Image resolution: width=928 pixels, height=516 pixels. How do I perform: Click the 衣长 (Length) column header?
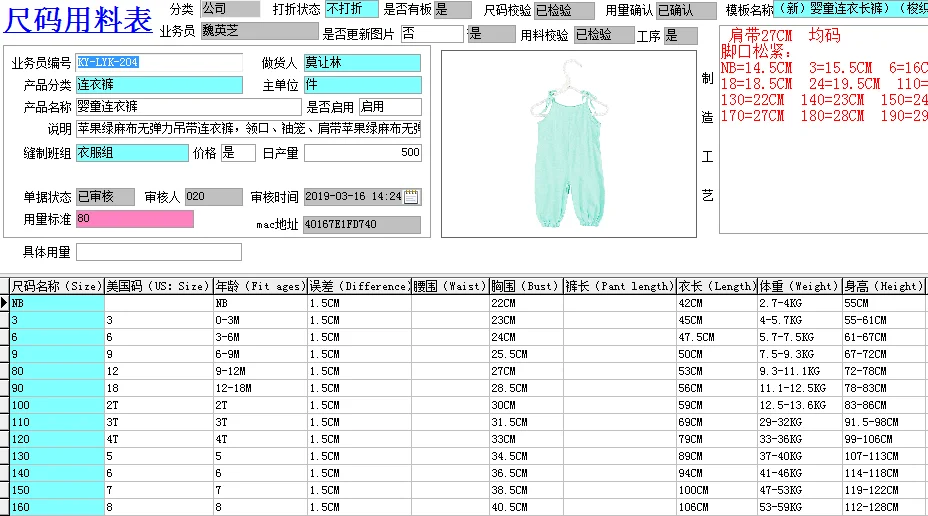click(717, 286)
